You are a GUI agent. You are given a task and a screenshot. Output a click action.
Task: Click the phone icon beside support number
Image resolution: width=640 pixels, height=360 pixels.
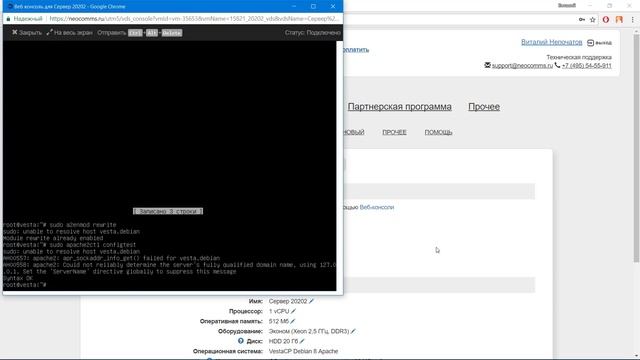557,65
